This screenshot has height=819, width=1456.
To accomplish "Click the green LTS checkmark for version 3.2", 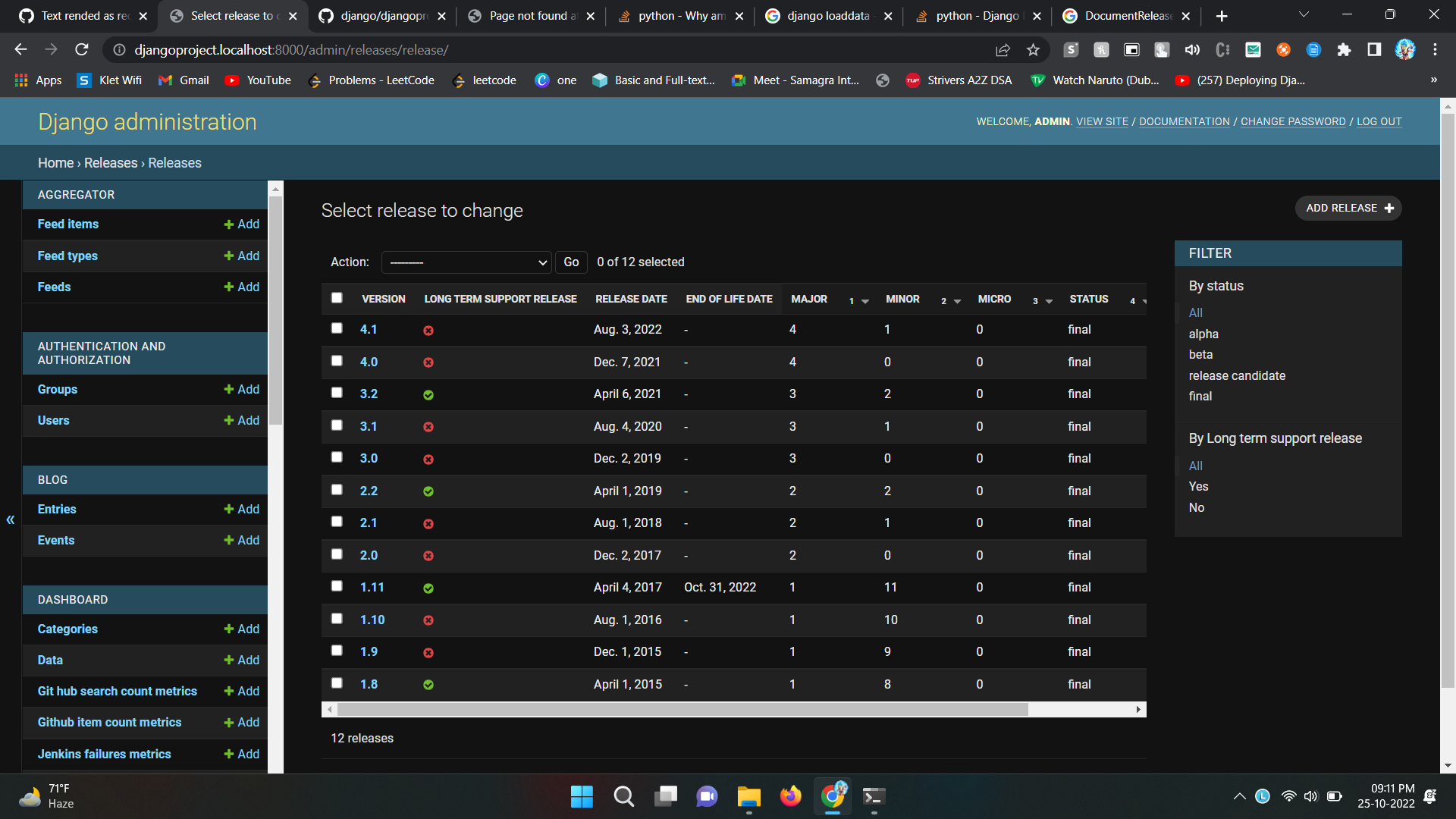I will tap(428, 394).
